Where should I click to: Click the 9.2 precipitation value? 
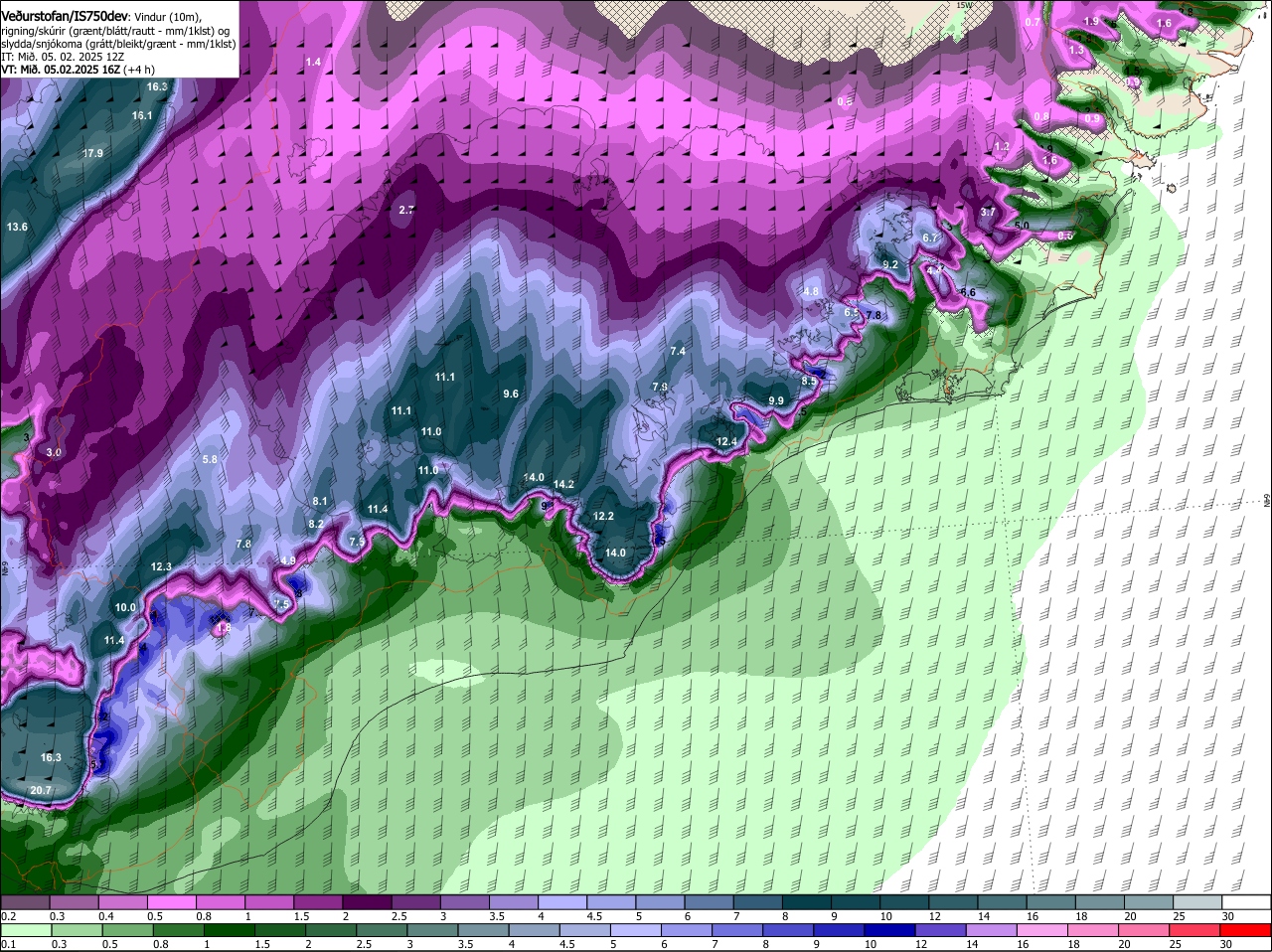890,263
